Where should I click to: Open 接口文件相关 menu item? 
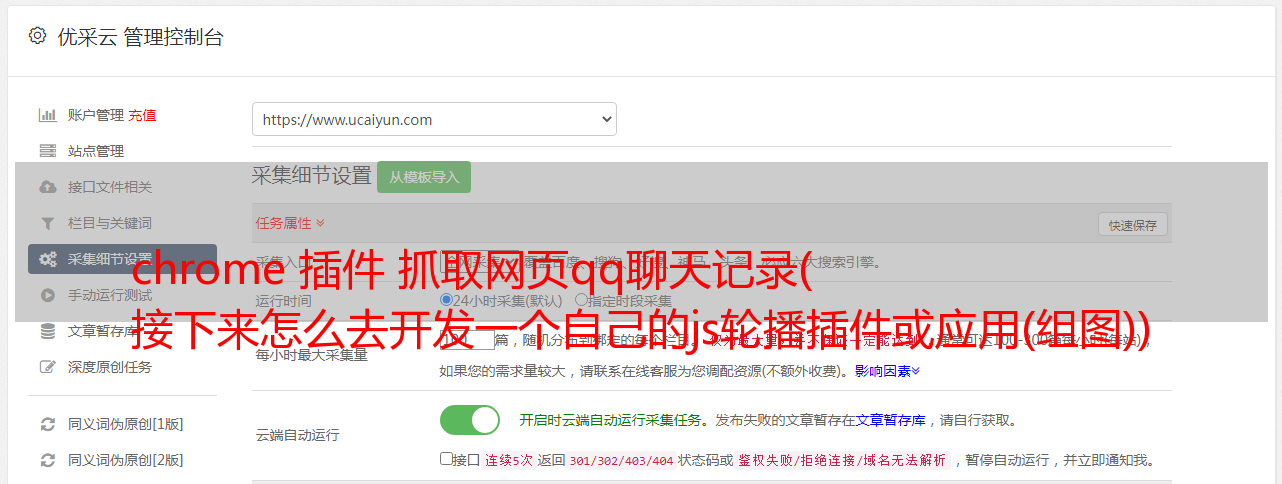pyautogui.click(x=110, y=187)
